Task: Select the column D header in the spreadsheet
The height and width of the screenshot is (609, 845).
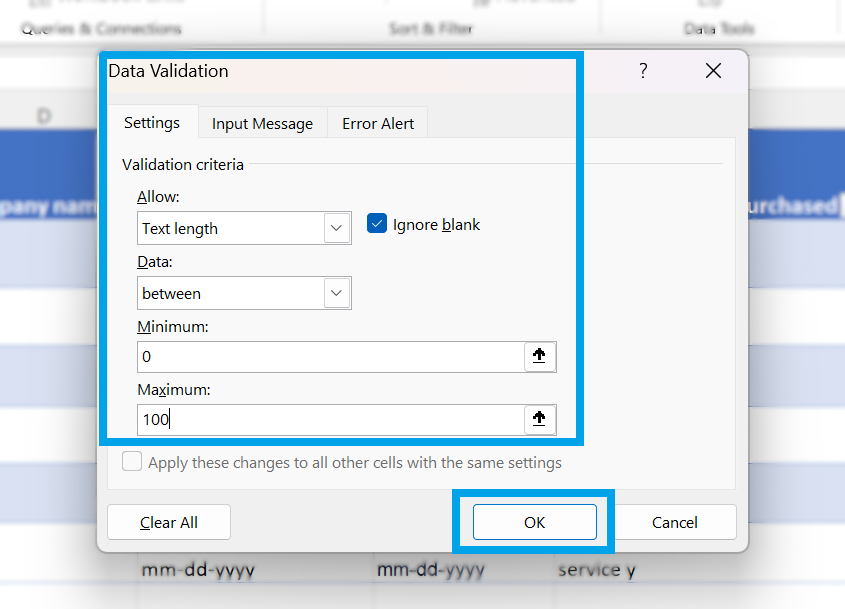Action: point(44,116)
